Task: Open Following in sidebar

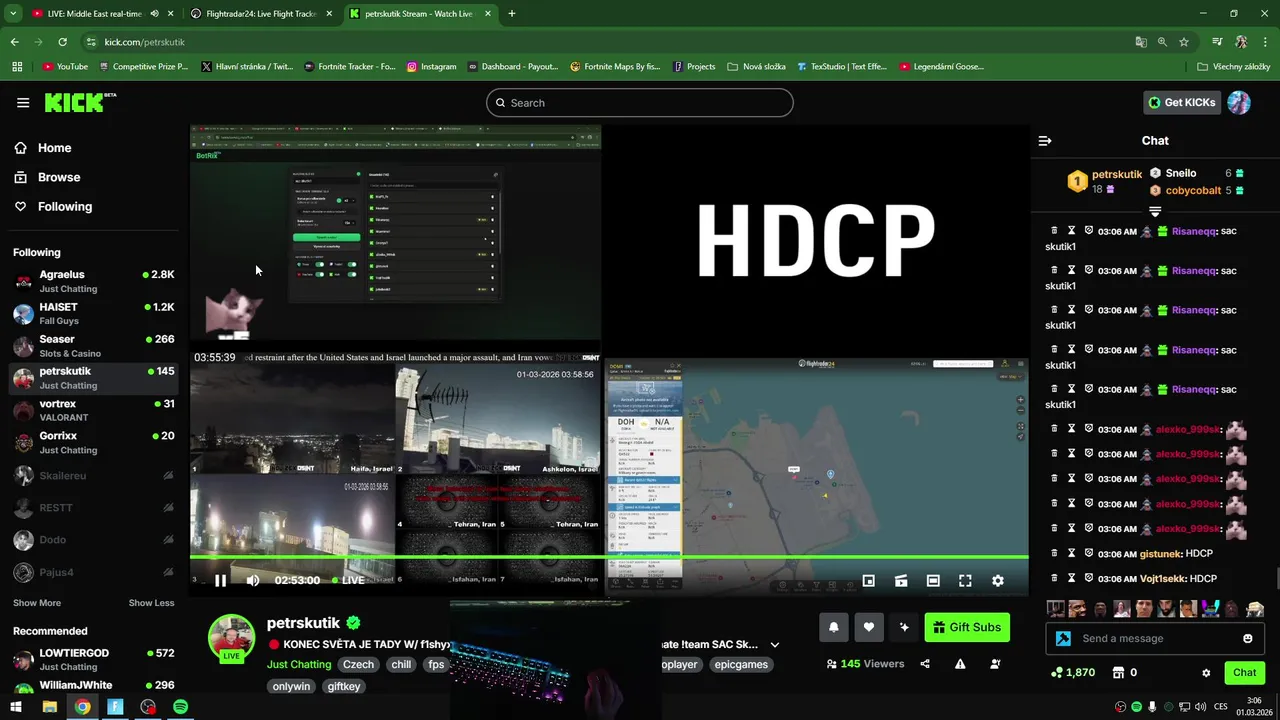Action: tap(64, 206)
